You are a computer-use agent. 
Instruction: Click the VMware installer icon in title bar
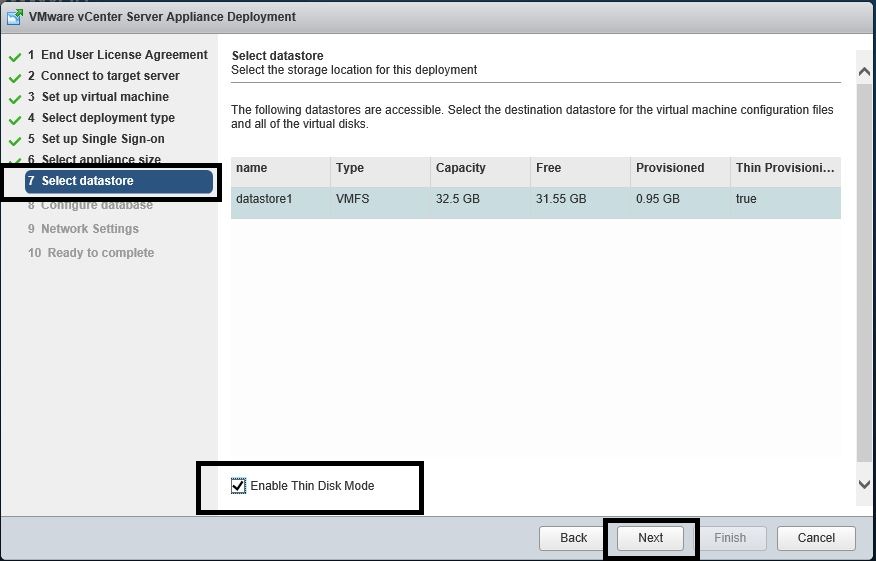coord(15,17)
